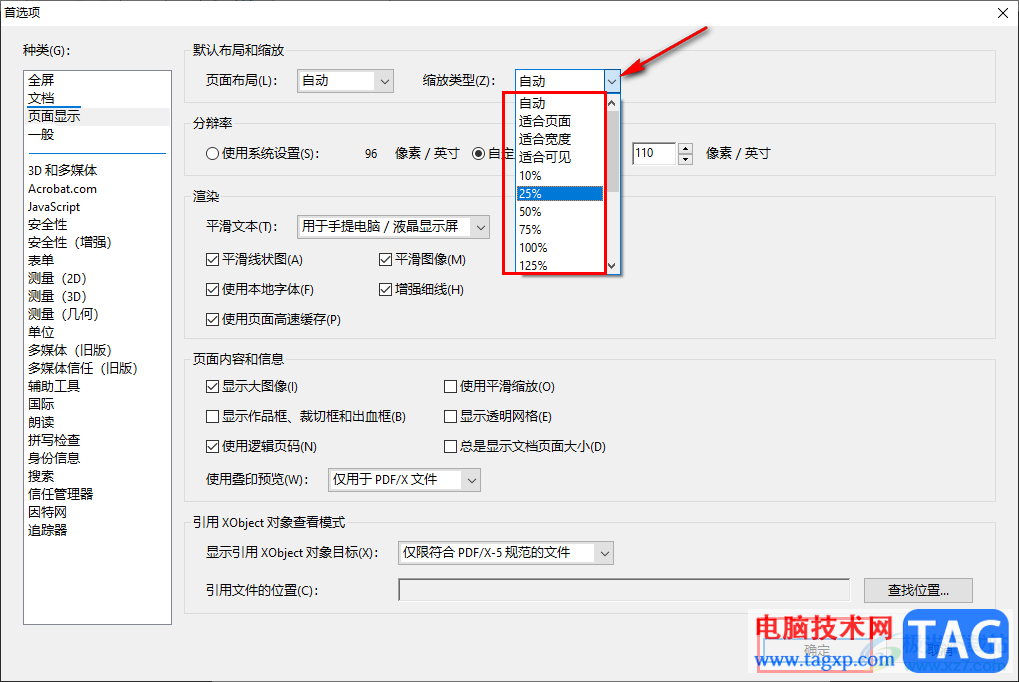Toggle 使用页面高速缓存 checkbox

[213, 319]
